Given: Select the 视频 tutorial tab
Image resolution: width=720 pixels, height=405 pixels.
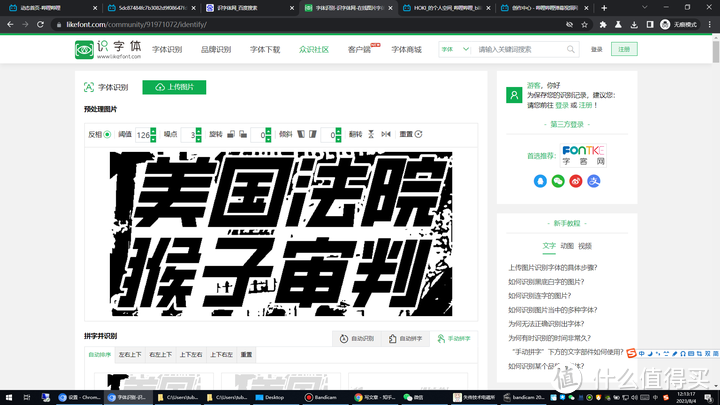Looking at the screenshot, I should pos(585,246).
